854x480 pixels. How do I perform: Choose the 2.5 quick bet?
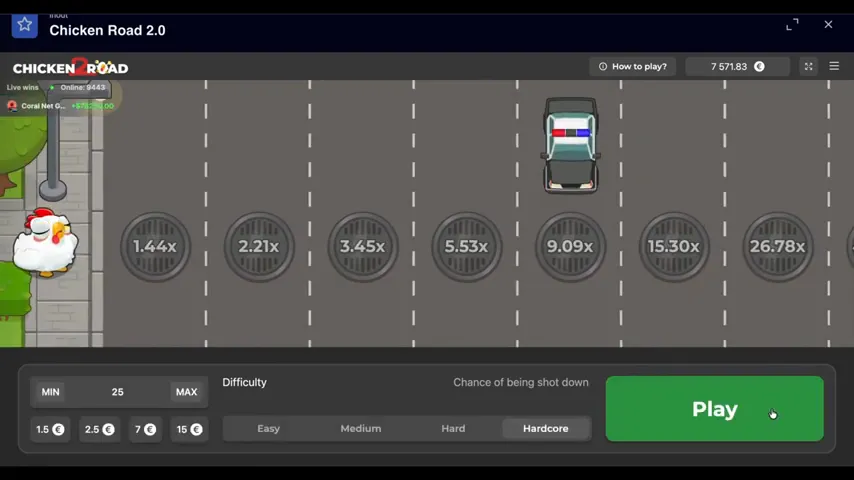99,429
